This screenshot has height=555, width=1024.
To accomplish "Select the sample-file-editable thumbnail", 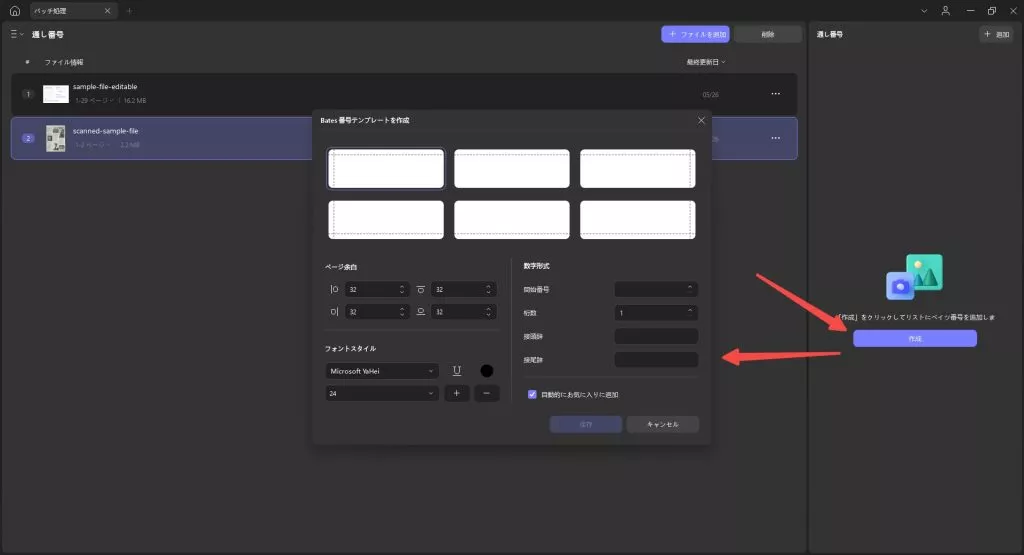I will 56,94.
